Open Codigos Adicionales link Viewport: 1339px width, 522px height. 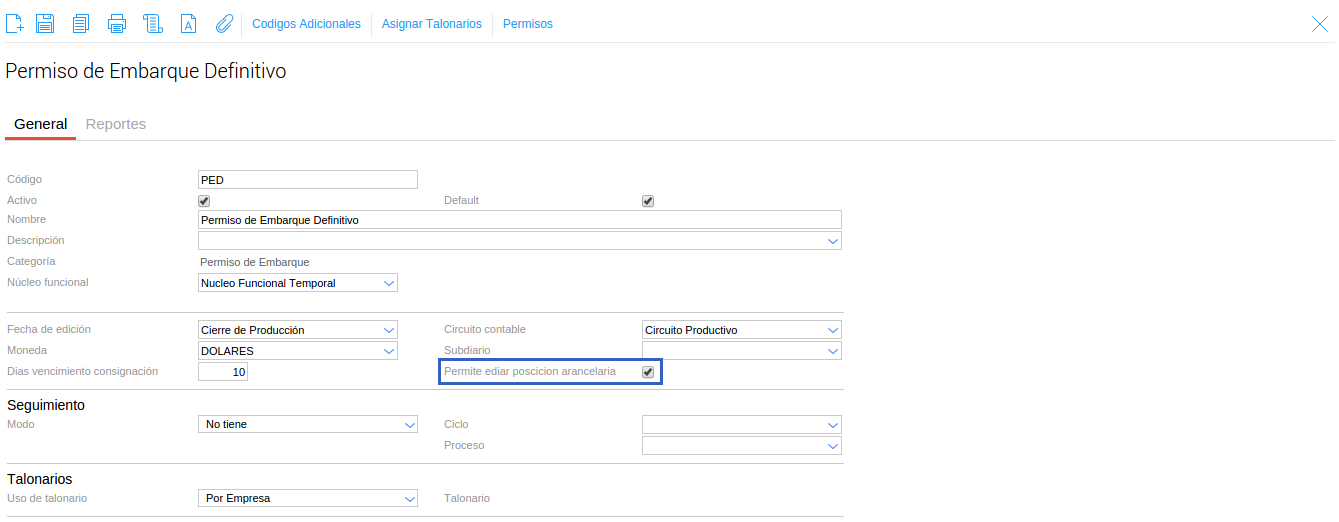pyautogui.click(x=306, y=24)
